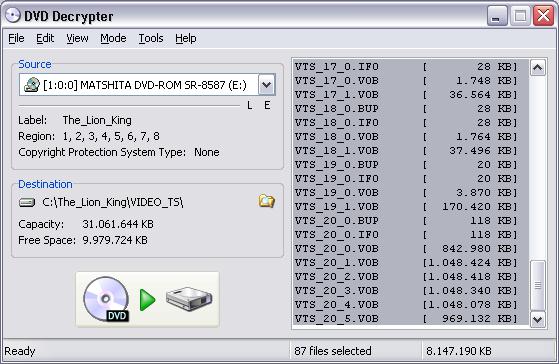Select file VTS_20_1.VOB
The image size is (559, 364).
click(x=411, y=263)
